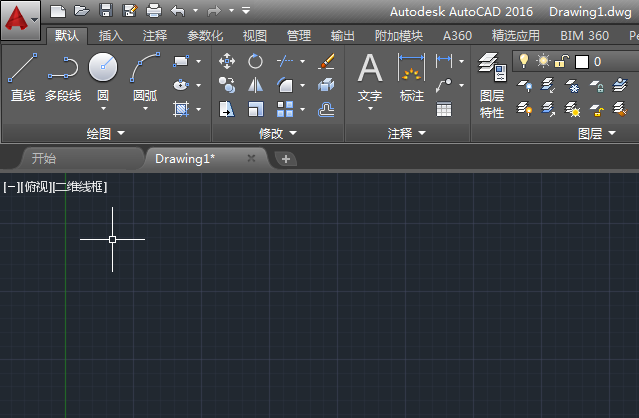The image size is (639, 418).
Task: Insert a table using Table icon
Action: click(x=443, y=109)
